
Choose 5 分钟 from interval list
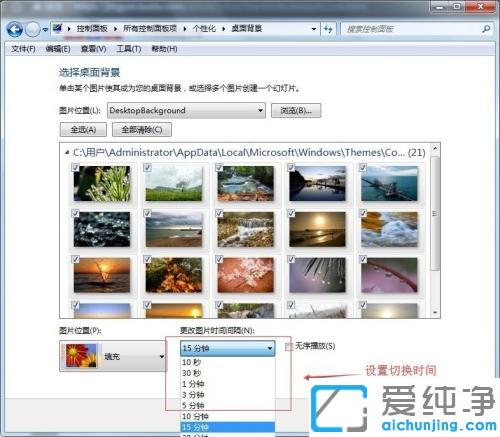[228, 406]
